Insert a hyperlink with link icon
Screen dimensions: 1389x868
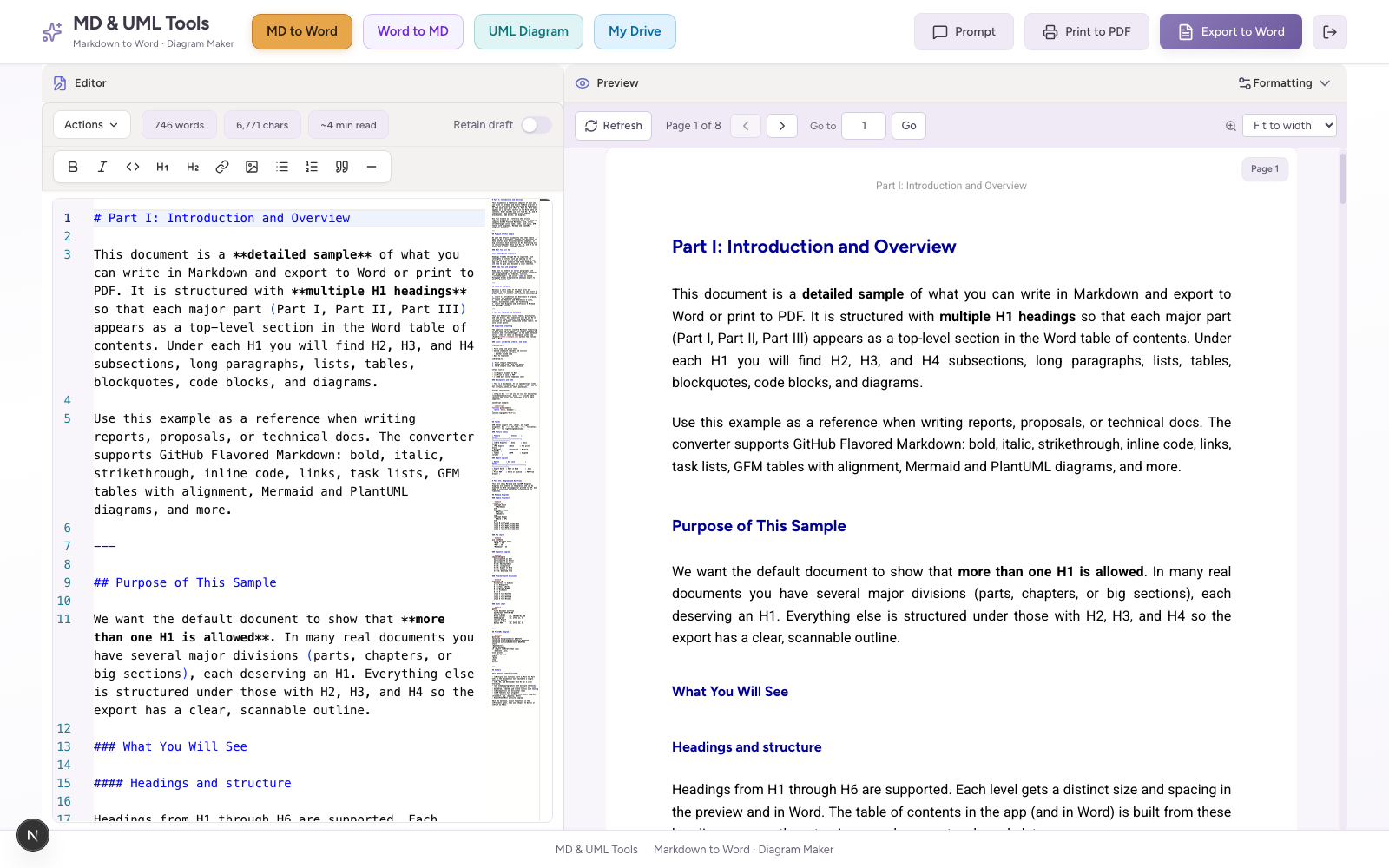point(222,167)
